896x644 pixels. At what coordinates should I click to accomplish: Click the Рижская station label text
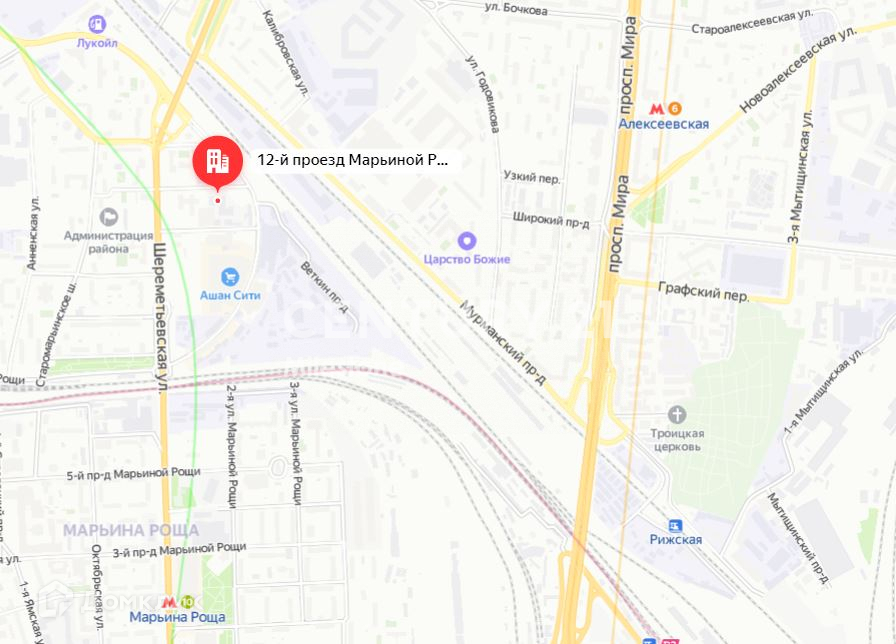coord(675,539)
